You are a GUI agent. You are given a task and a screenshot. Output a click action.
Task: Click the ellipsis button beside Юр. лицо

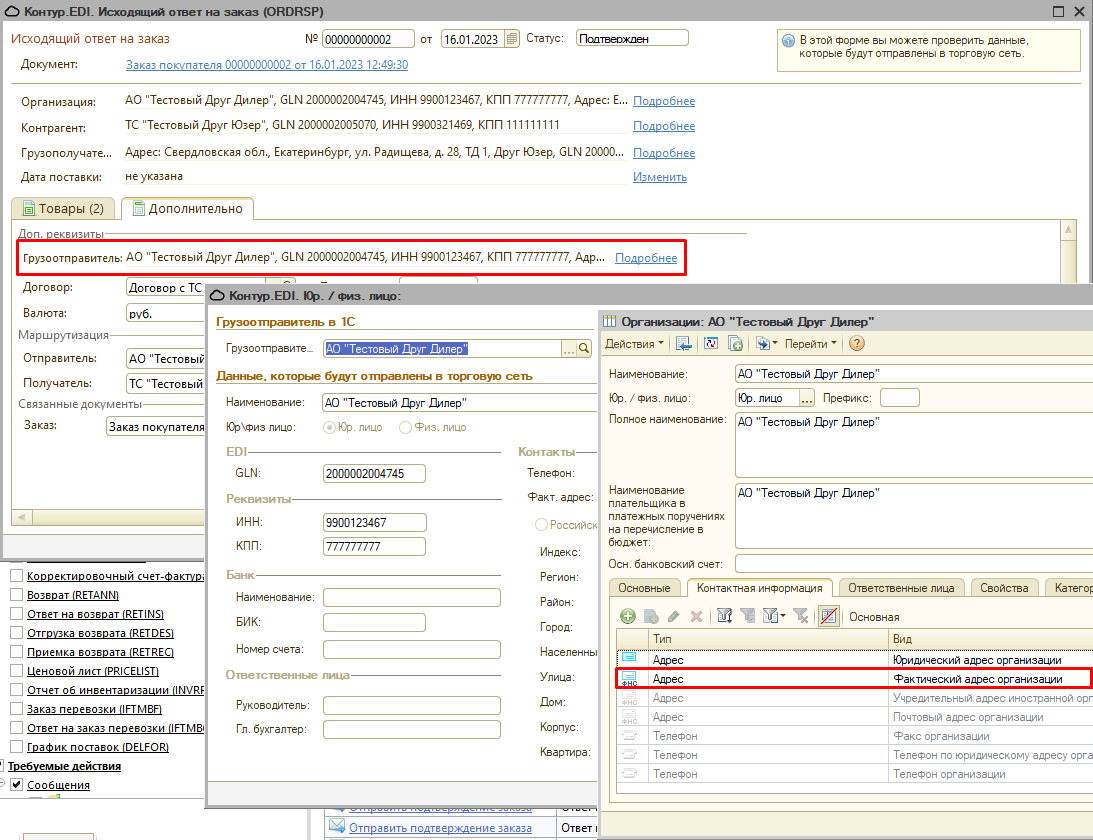[x=807, y=398]
